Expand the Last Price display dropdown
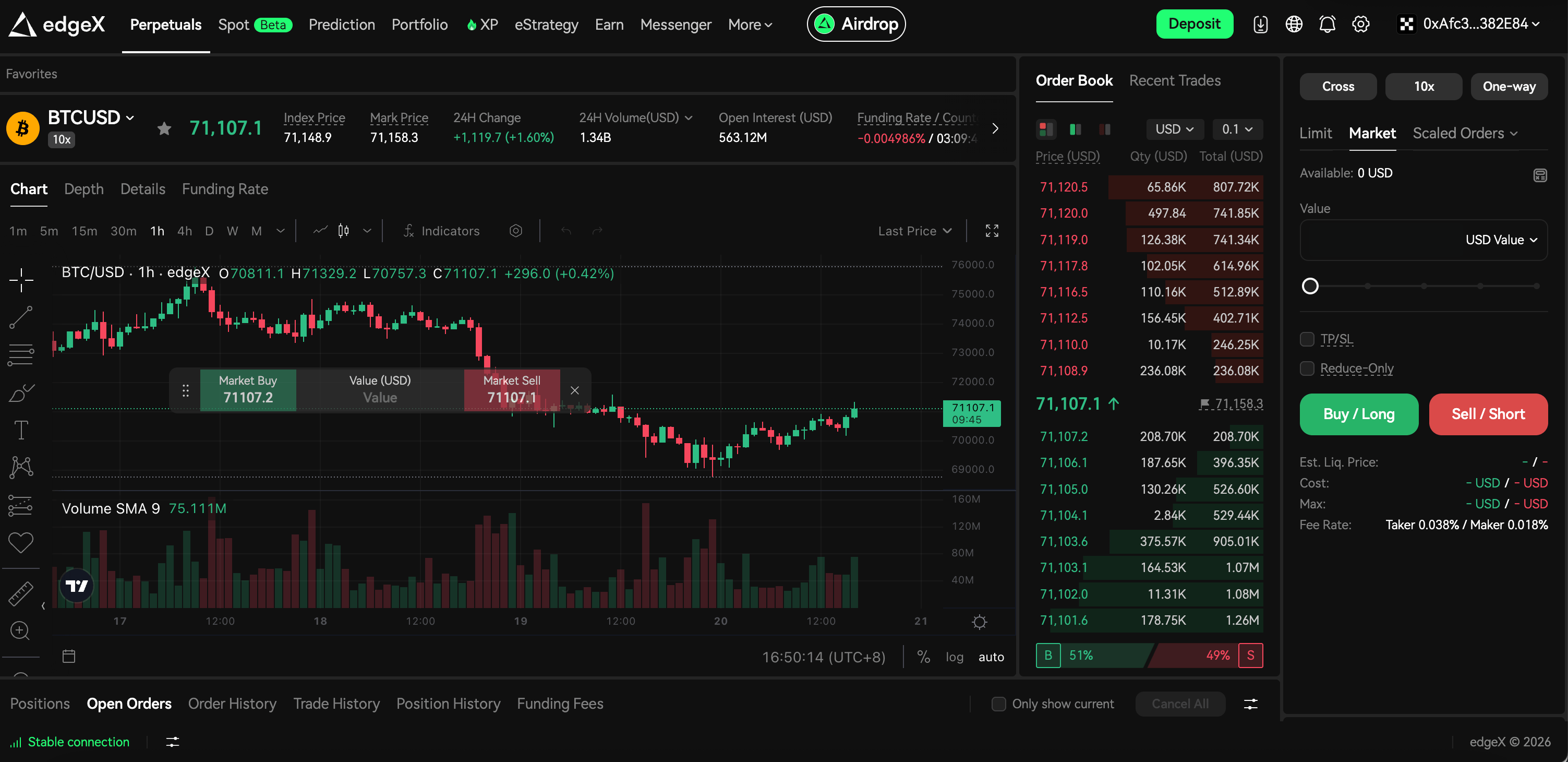 (x=914, y=231)
